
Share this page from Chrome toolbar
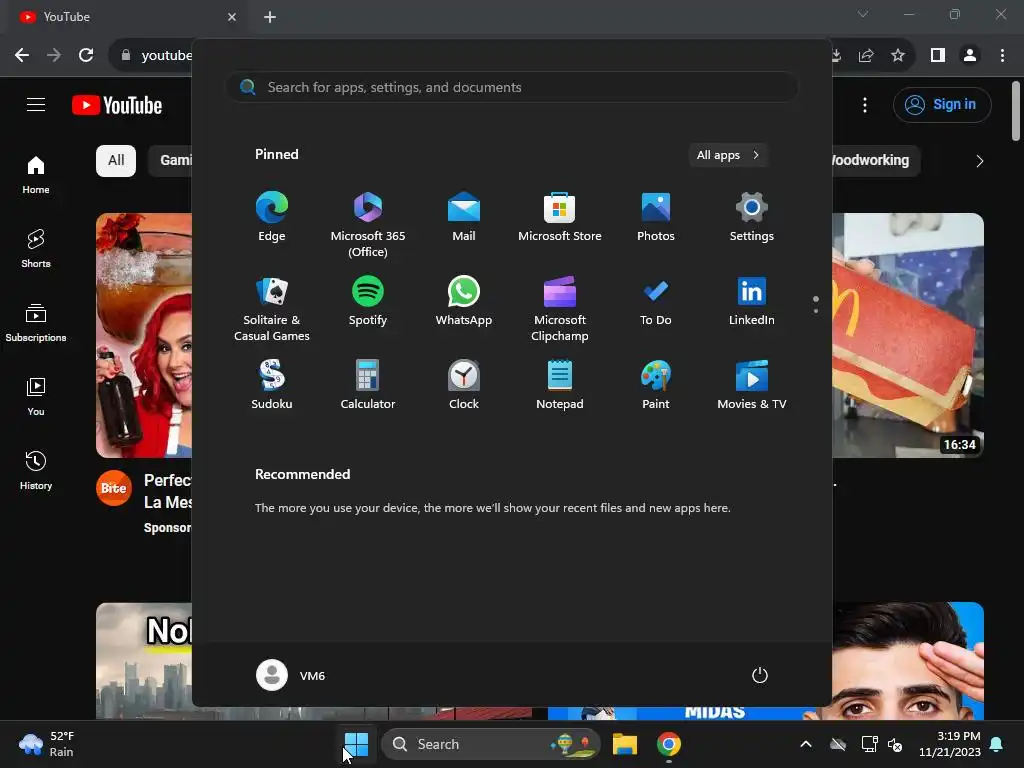point(867,56)
